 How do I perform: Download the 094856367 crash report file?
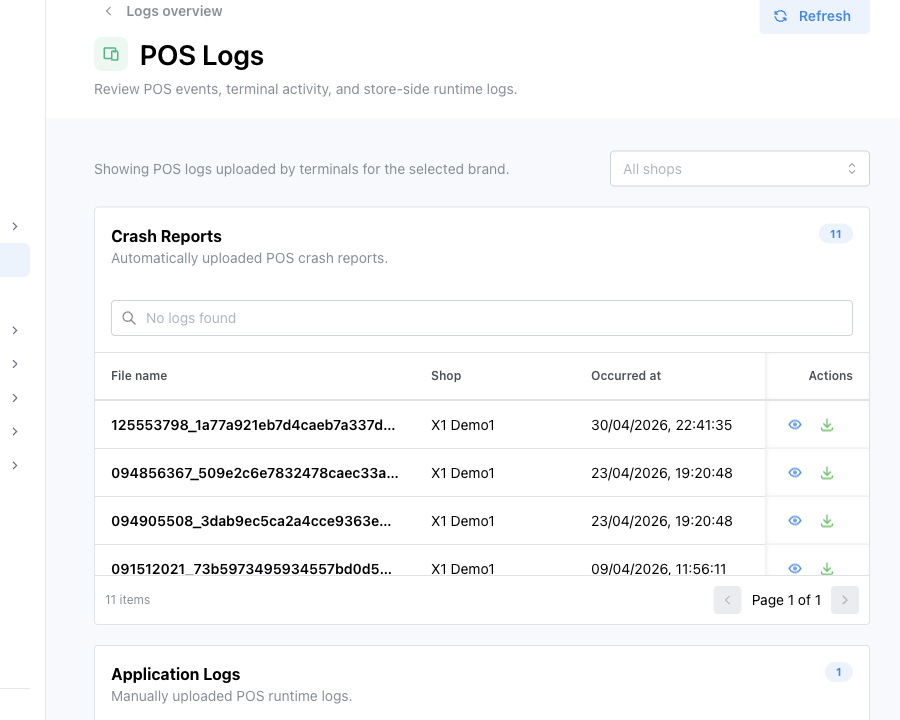click(x=827, y=473)
